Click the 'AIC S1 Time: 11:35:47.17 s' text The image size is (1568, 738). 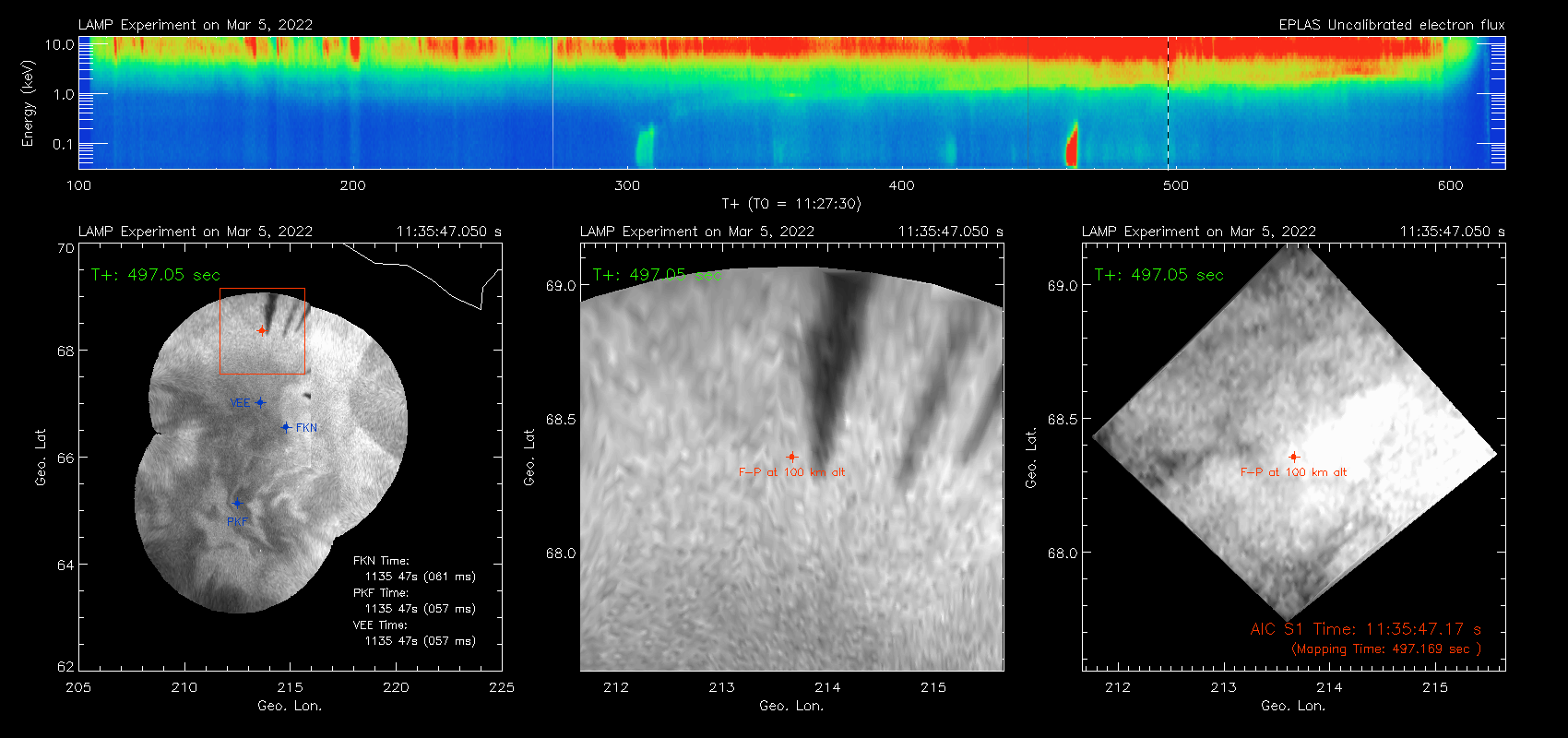tap(1366, 629)
